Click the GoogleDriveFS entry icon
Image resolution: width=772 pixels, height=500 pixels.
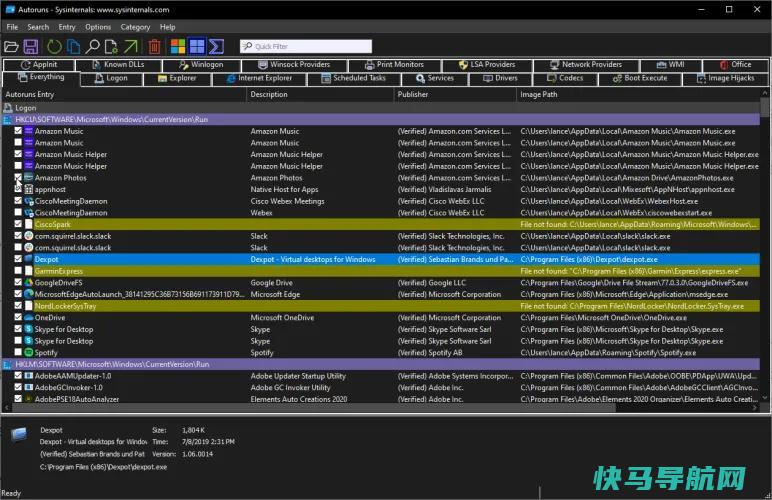coord(29,282)
